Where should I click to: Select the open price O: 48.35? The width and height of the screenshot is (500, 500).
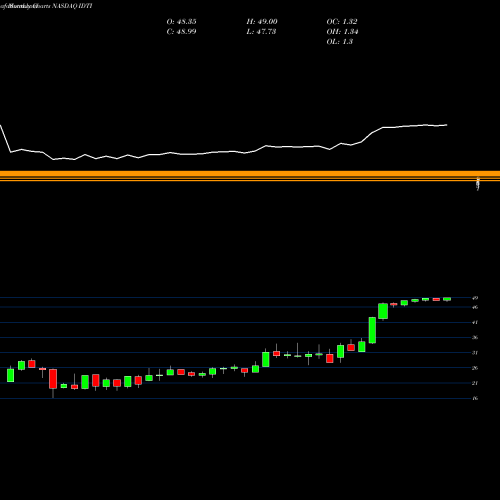[x=181, y=22]
